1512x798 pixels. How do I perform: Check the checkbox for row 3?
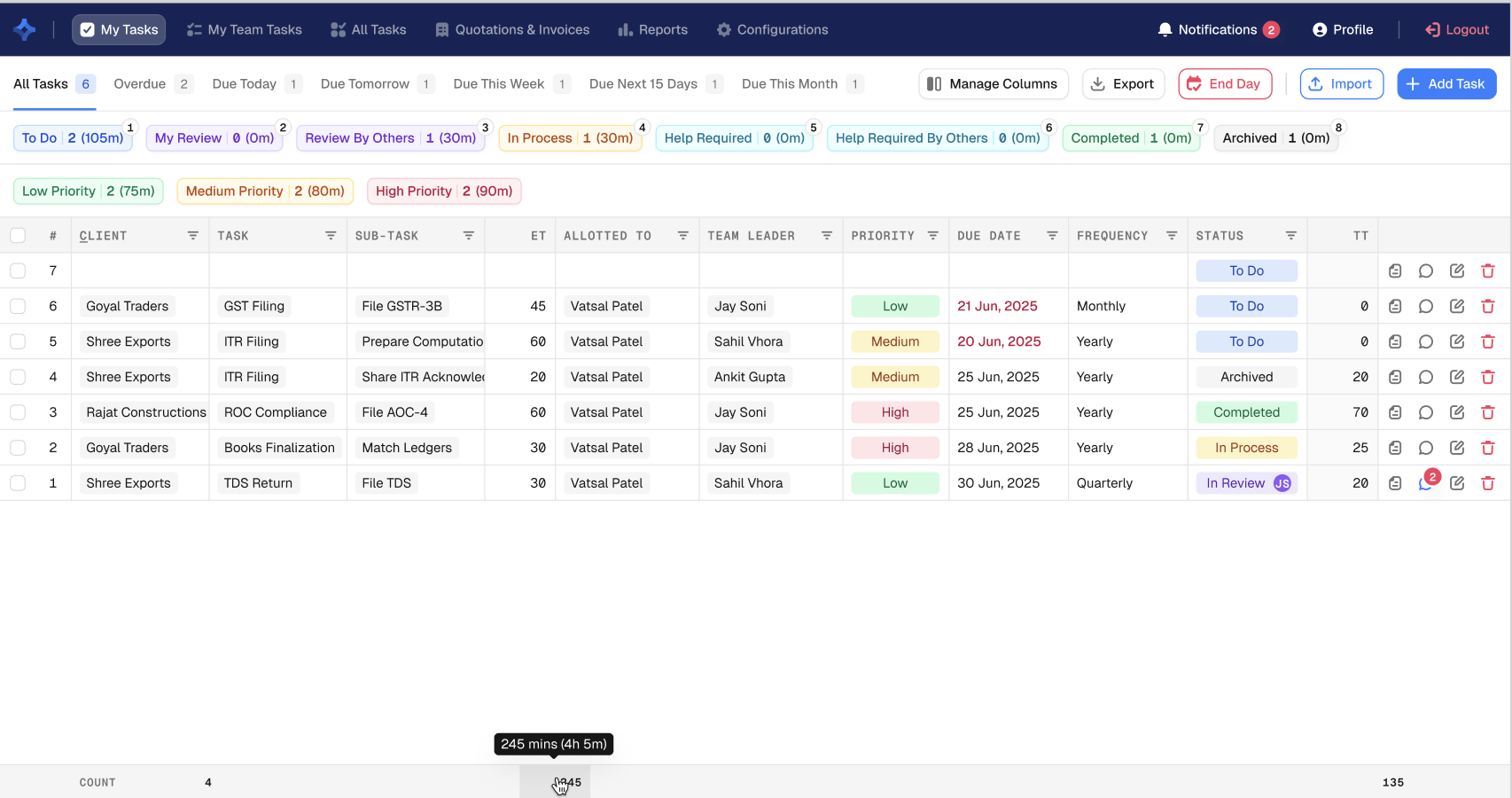pyautogui.click(x=18, y=412)
